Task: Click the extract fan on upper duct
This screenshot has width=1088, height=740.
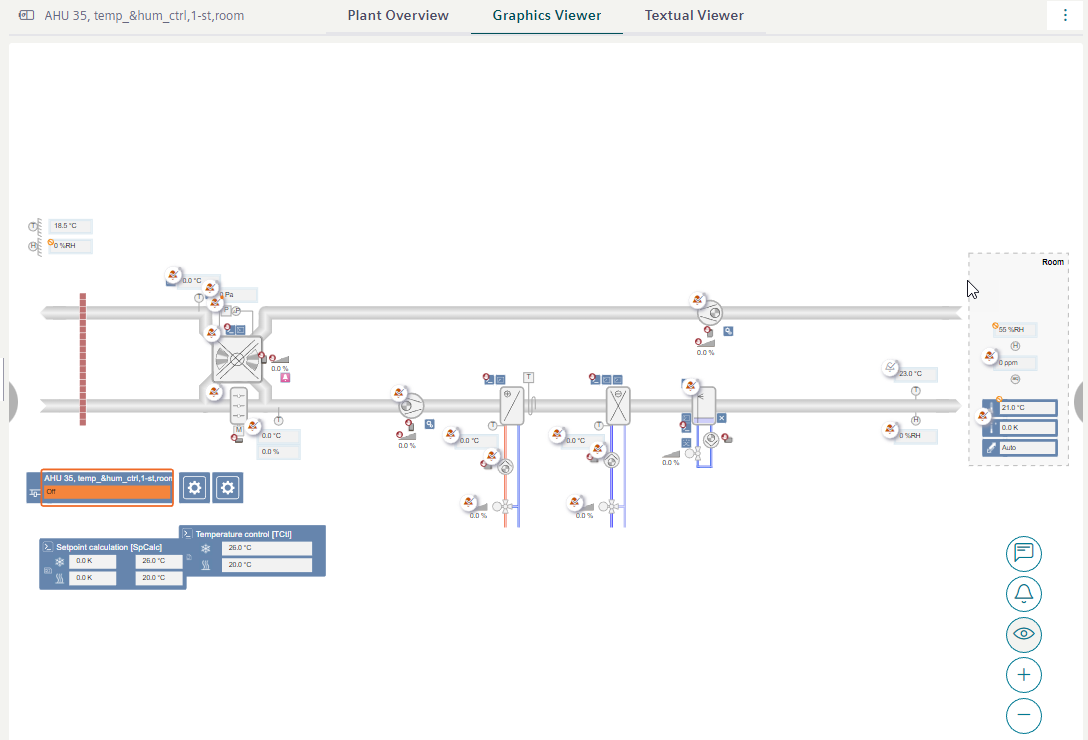Action: coord(711,312)
